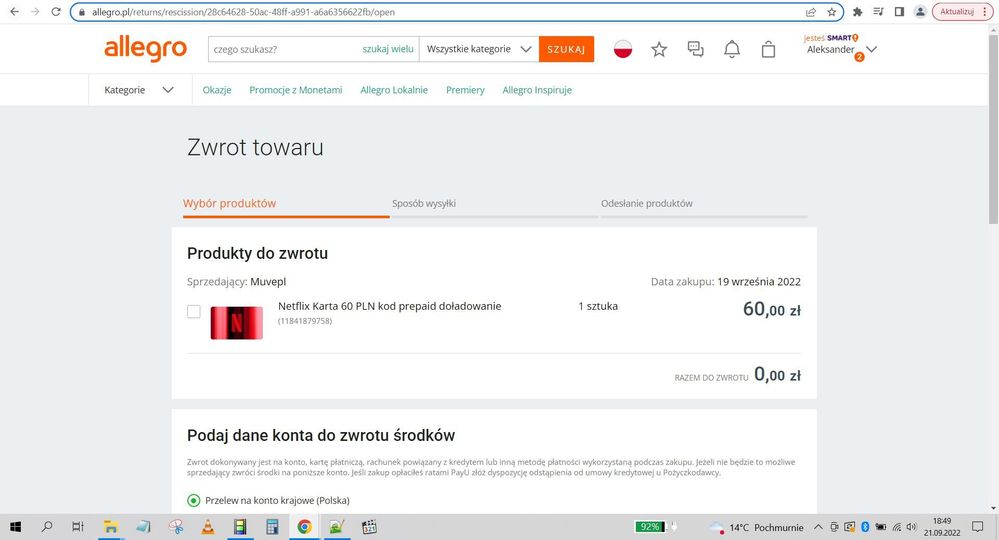The image size is (999, 540).
Task: Click the szukaj wielu link
Action: 388,49
